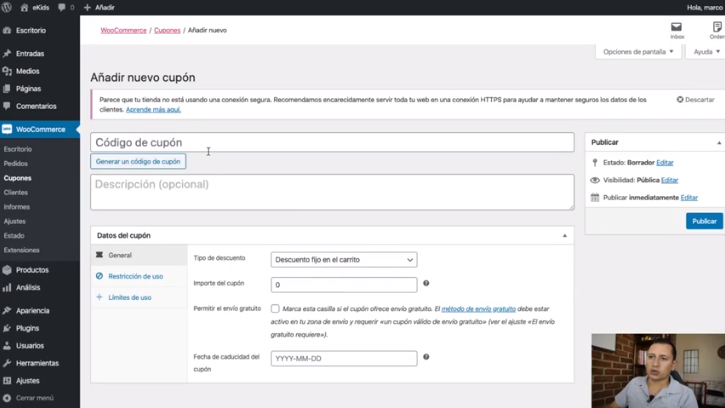Image resolution: width=725 pixels, height=408 pixels.
Task: Open Productos in the sidebar
Action: [x=32, y=270]
